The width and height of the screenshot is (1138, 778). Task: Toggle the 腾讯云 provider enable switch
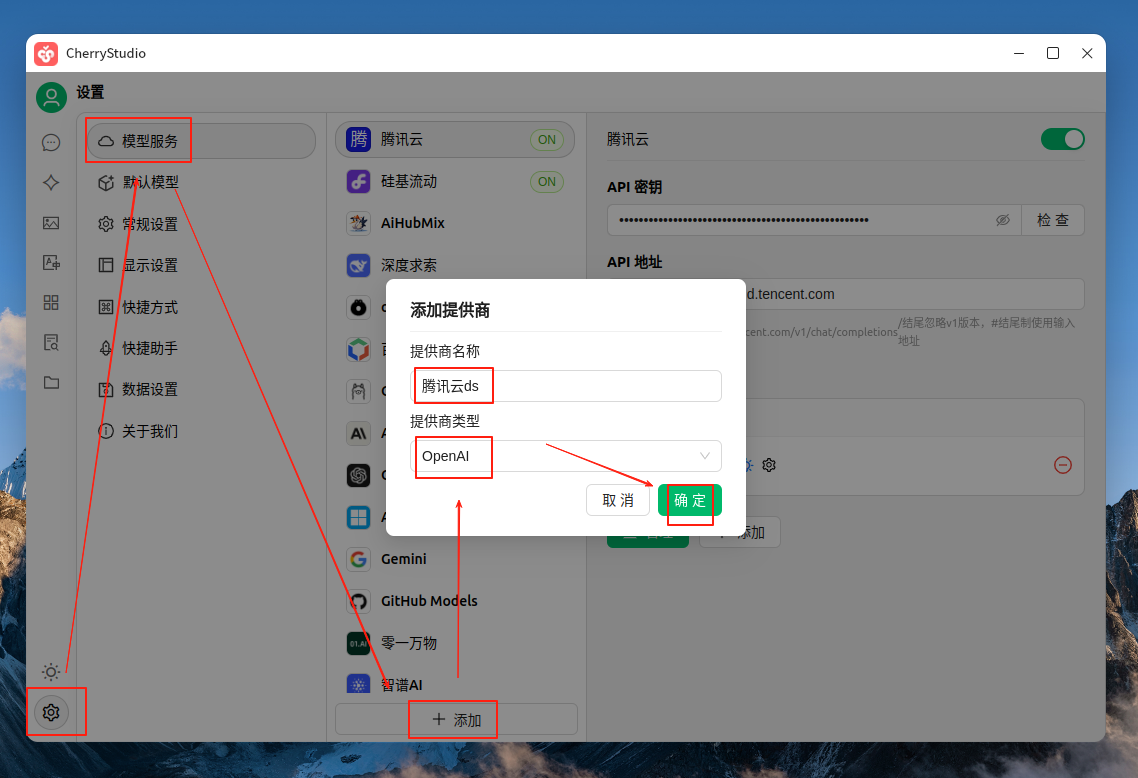pyautogui.click(x=1062, y=139)
